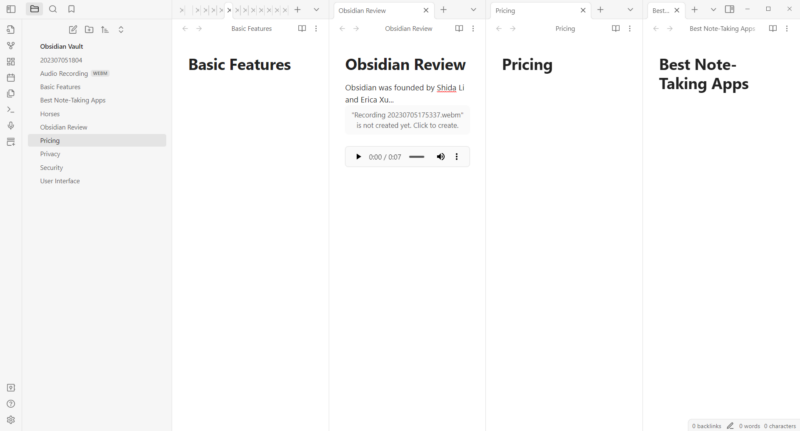Screen dimensions: 800x431
Task: Open audio player more options menu
Action: [x=457, y=157]
